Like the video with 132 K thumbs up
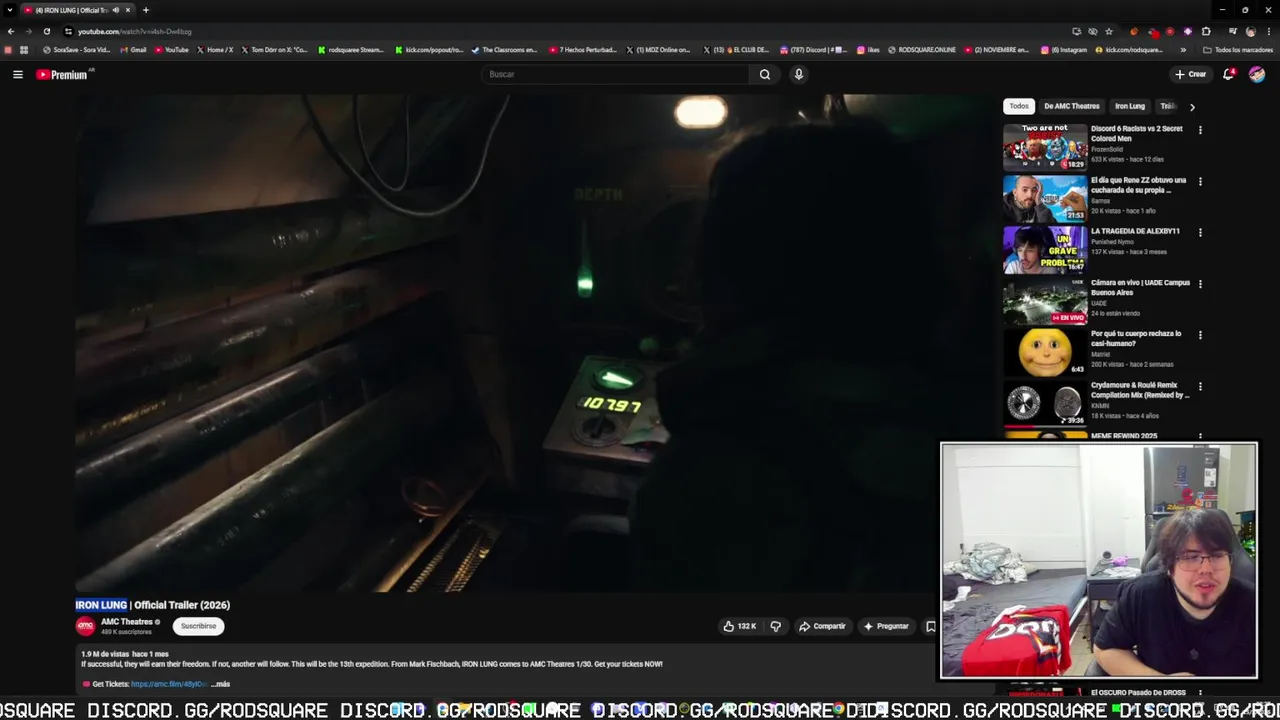1280x720 pixels. pyautogui.click(x=739, y=626)
